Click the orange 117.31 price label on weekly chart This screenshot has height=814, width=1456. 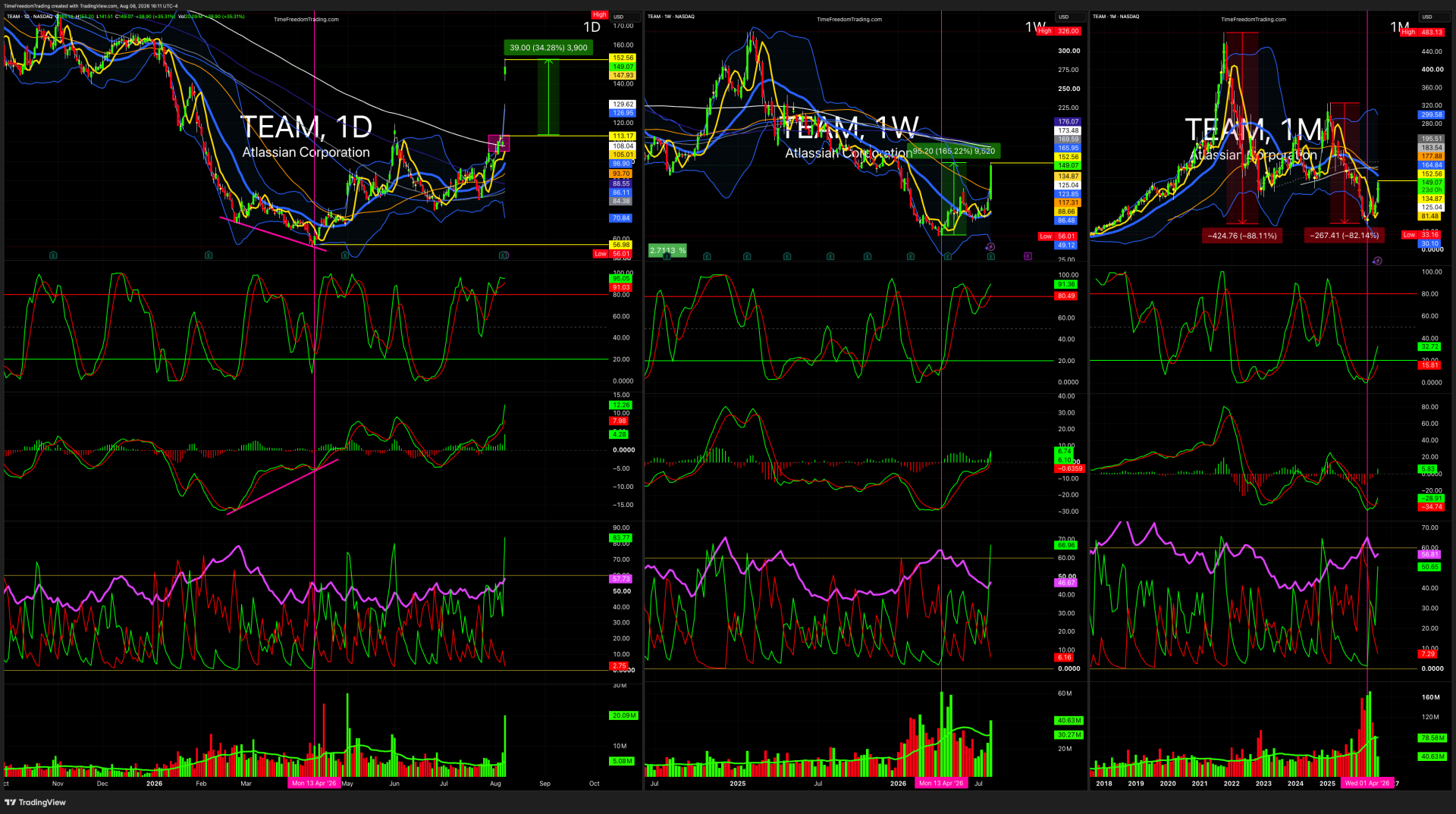tap(1068, 203)
